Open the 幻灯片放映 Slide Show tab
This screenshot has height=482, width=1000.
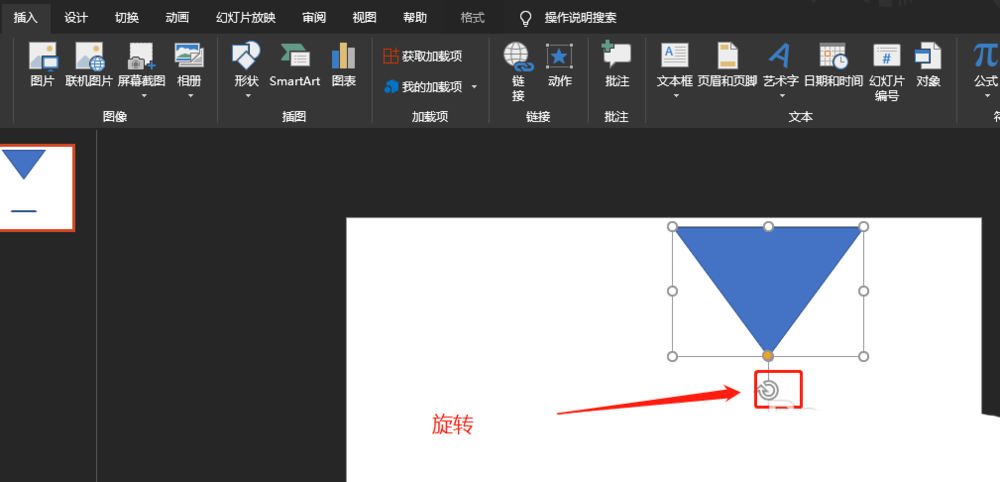(x=246, y=18)
